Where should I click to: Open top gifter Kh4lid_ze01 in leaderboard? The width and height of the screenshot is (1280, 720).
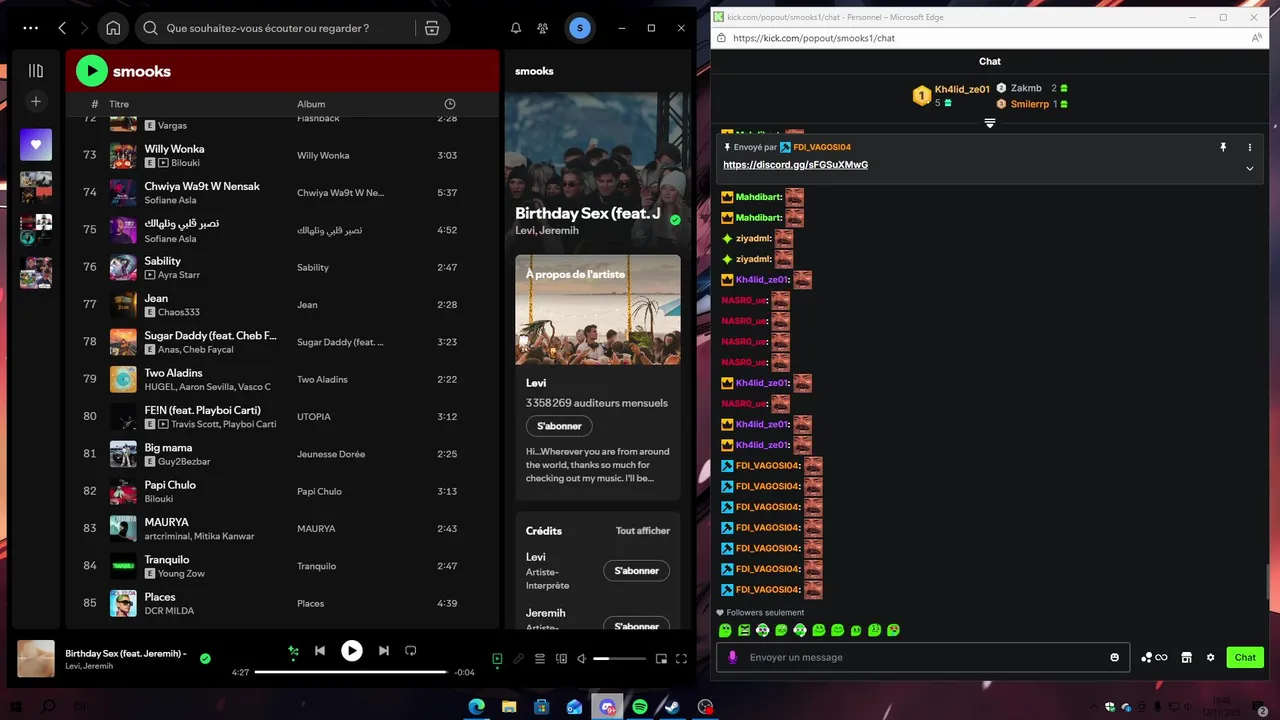[x=962, y=89]
